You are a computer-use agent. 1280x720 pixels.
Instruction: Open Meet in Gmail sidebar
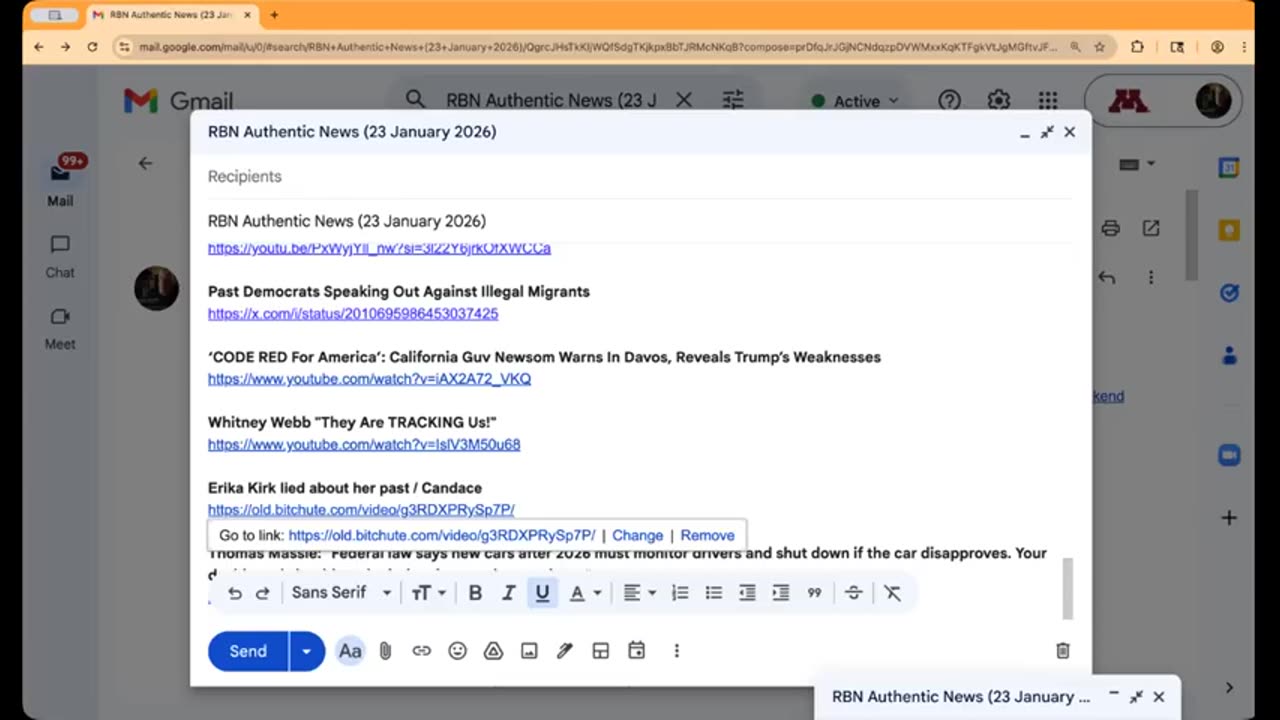pos(60,328)
